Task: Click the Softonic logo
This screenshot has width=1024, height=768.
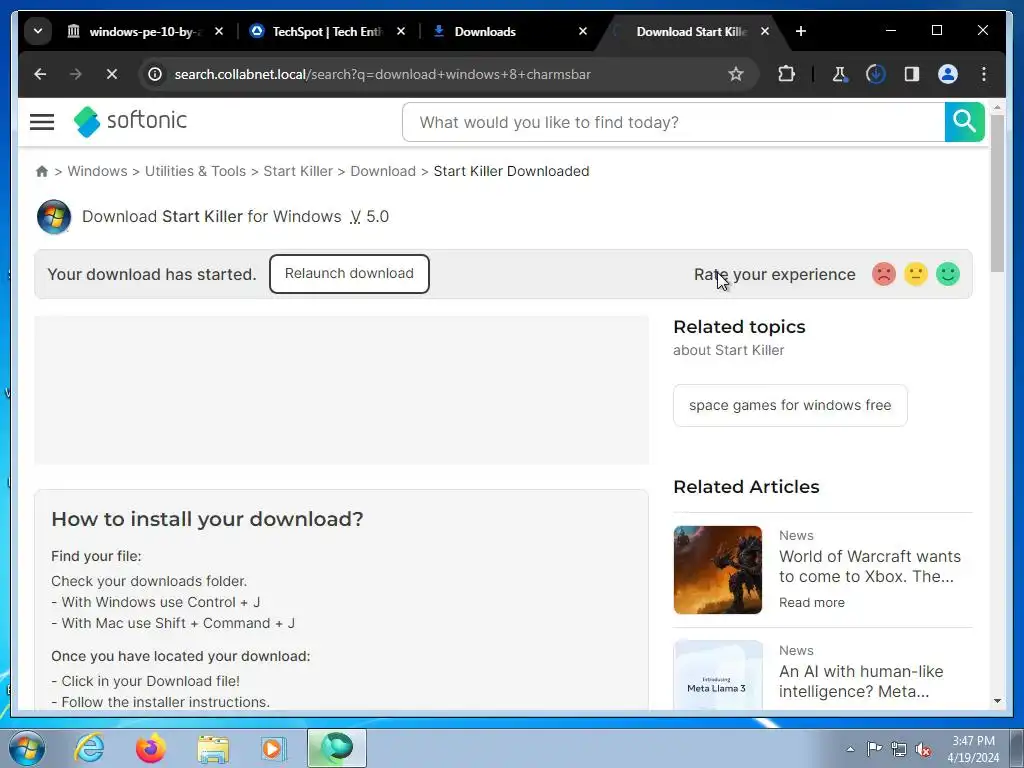Action: [131, 121]
